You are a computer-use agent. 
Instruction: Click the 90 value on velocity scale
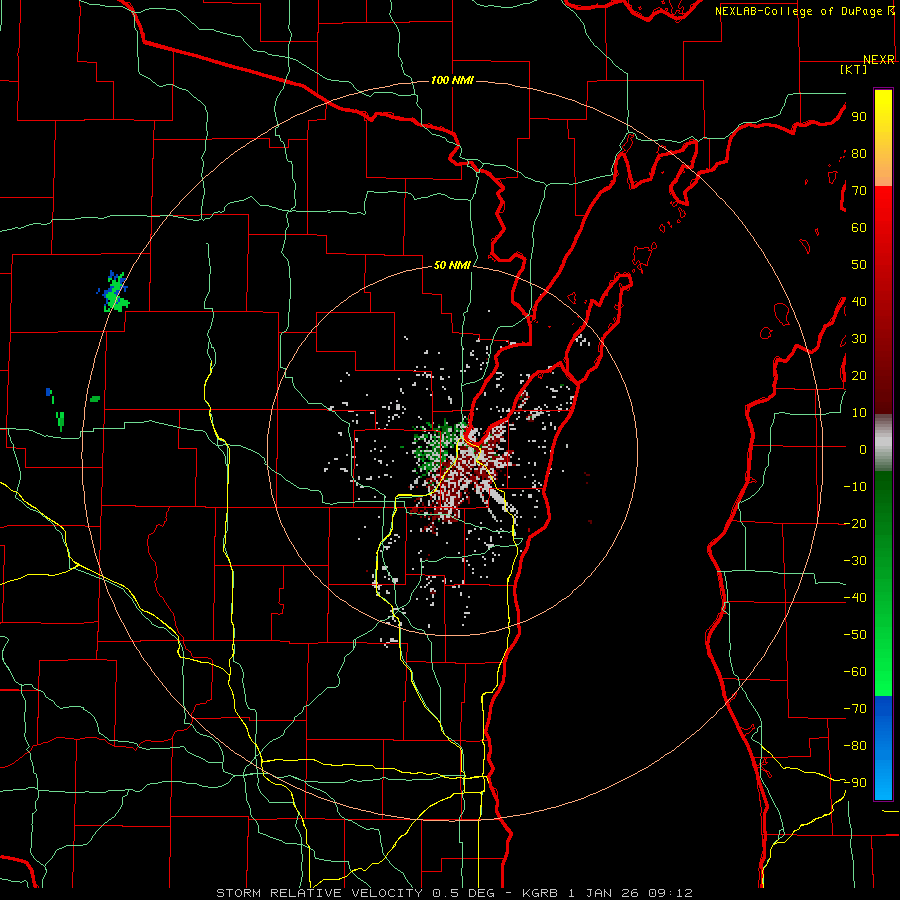coord(859,117)
